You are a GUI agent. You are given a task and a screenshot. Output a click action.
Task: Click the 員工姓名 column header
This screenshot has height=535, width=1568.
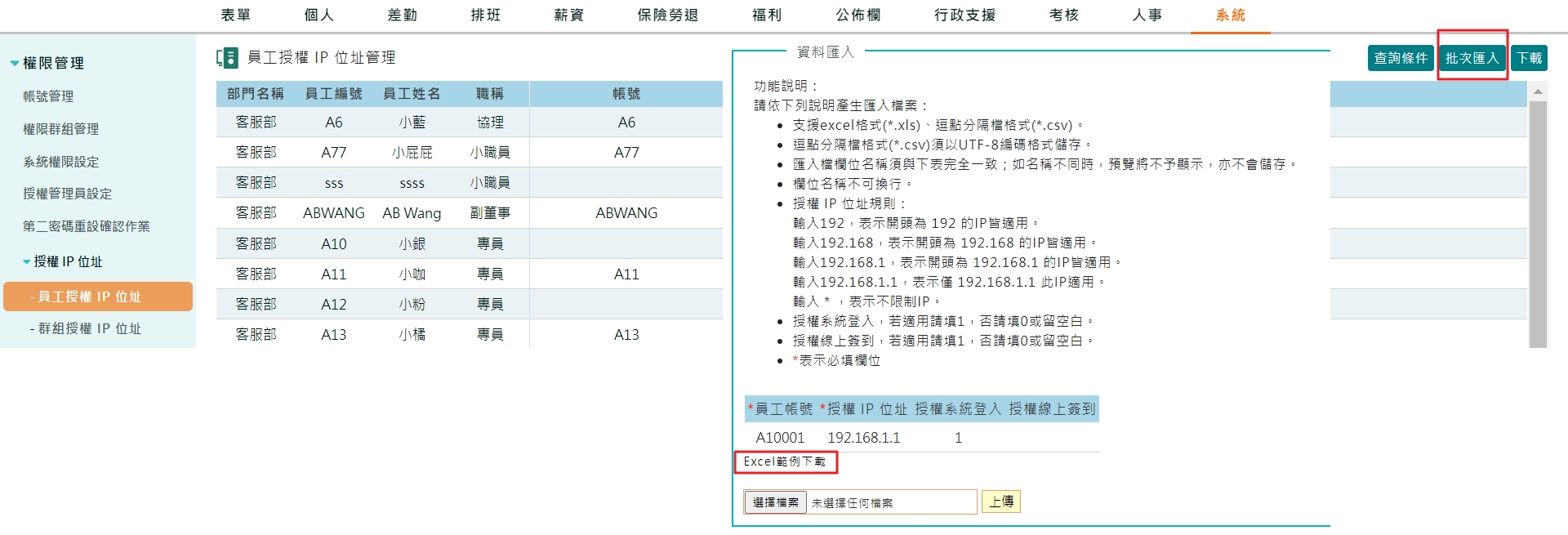click(412, 94)
